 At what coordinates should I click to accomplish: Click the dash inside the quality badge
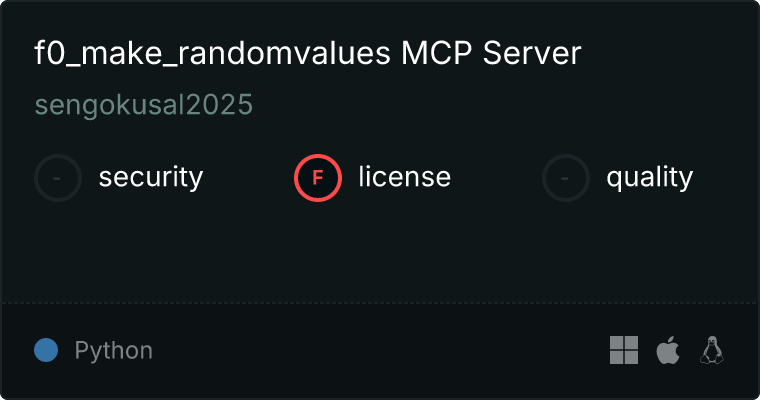[x=565, y=178]
